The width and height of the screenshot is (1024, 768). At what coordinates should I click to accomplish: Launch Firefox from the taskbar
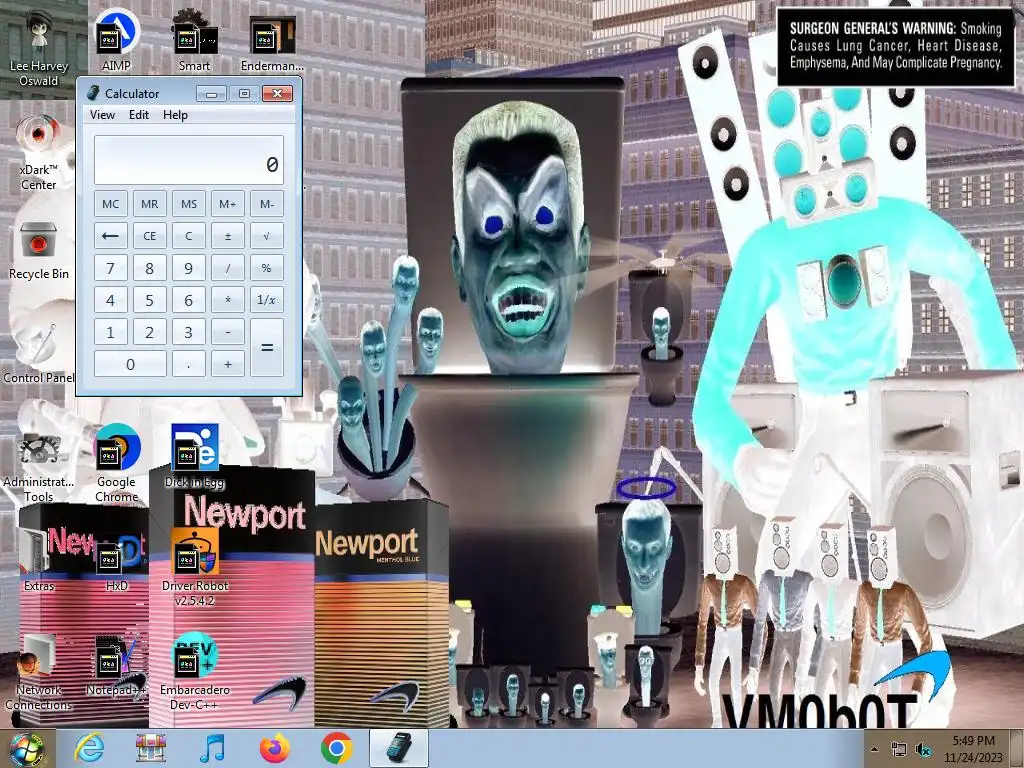pyautogui.click(x=274, y=748)
